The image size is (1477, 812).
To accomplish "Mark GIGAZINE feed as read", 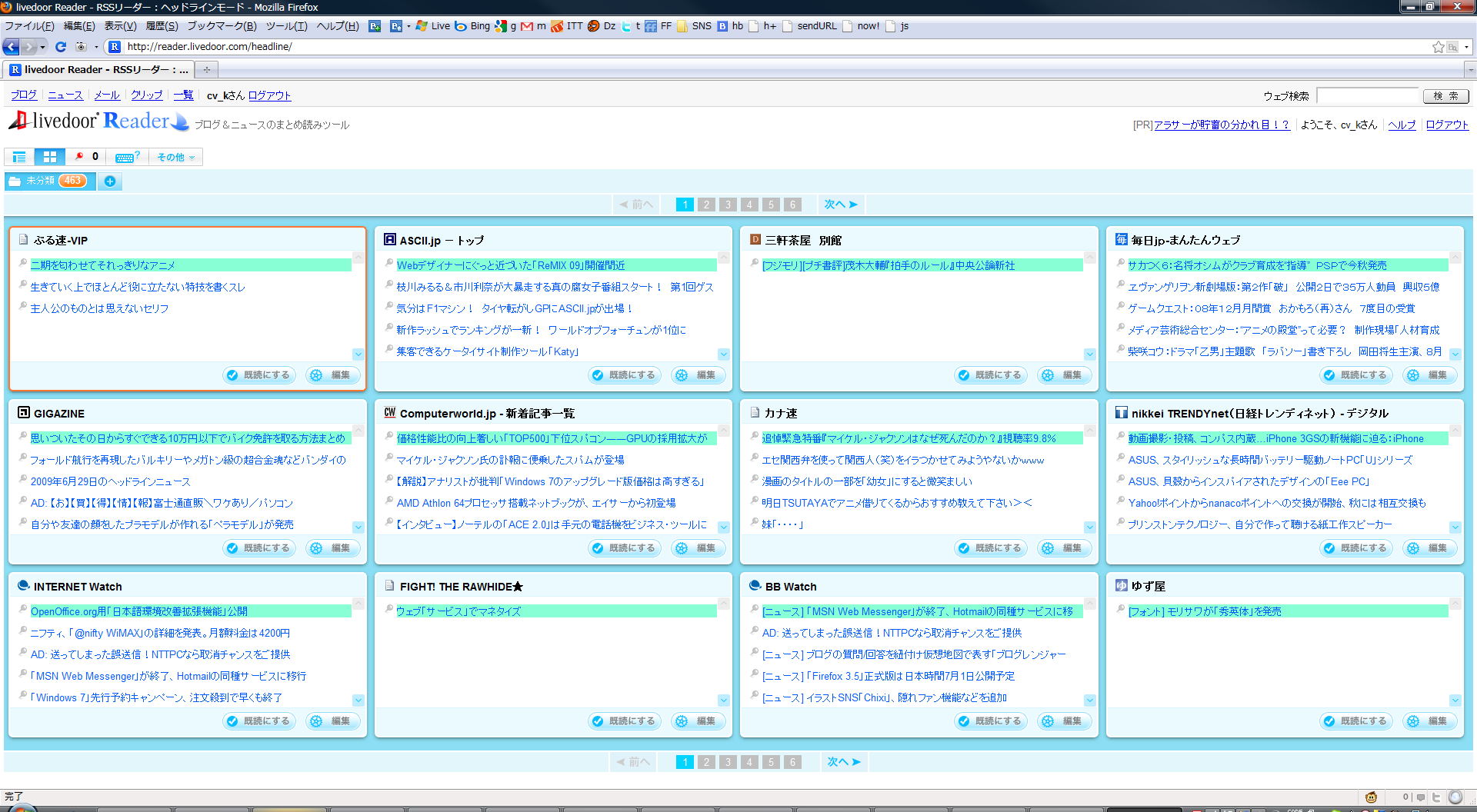I will click(x=258, y=548).
